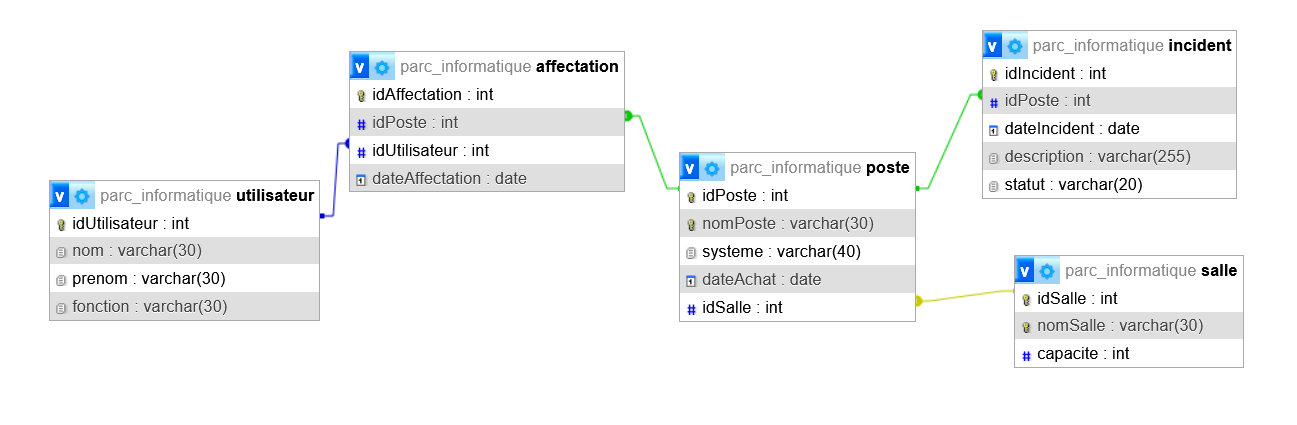Screen dimensions: 1297x425
Task: Open the gear options for incident table
Action: (x=1015, y=46)
